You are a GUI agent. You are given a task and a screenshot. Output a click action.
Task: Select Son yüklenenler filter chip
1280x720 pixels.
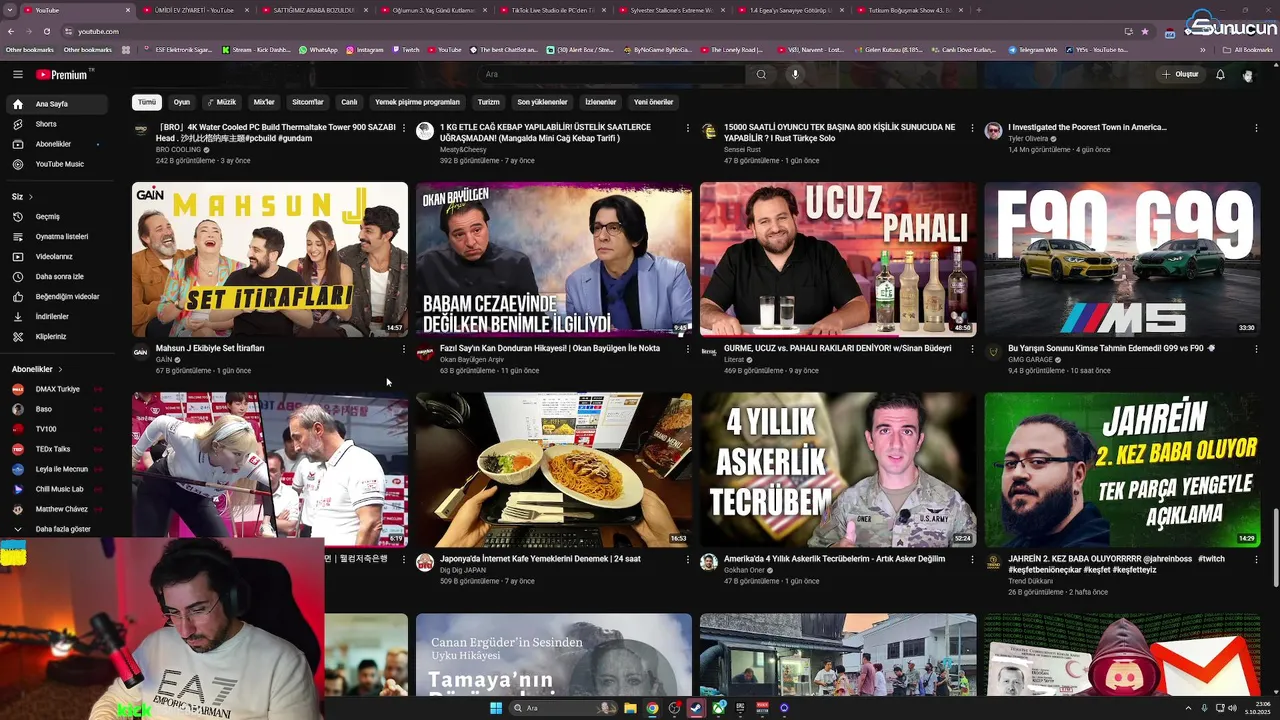[x=542, y=102]
